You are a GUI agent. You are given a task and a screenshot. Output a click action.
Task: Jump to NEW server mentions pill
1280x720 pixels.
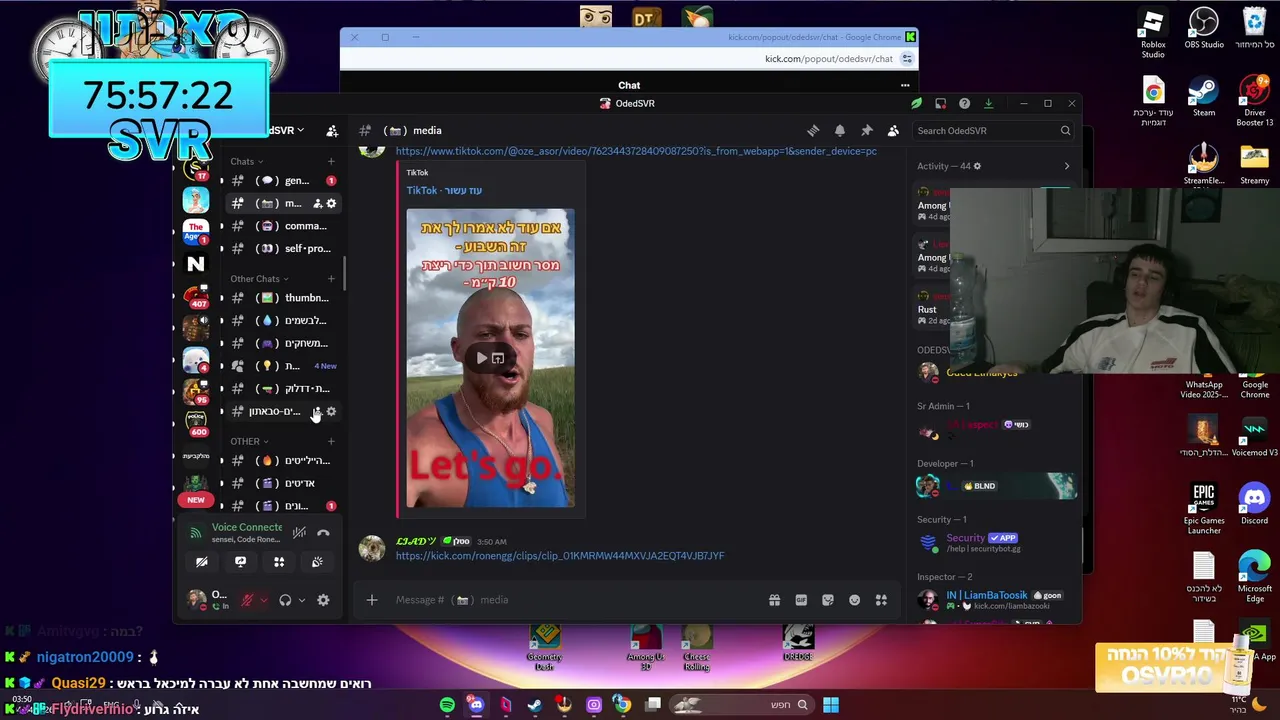coord(196,499)
